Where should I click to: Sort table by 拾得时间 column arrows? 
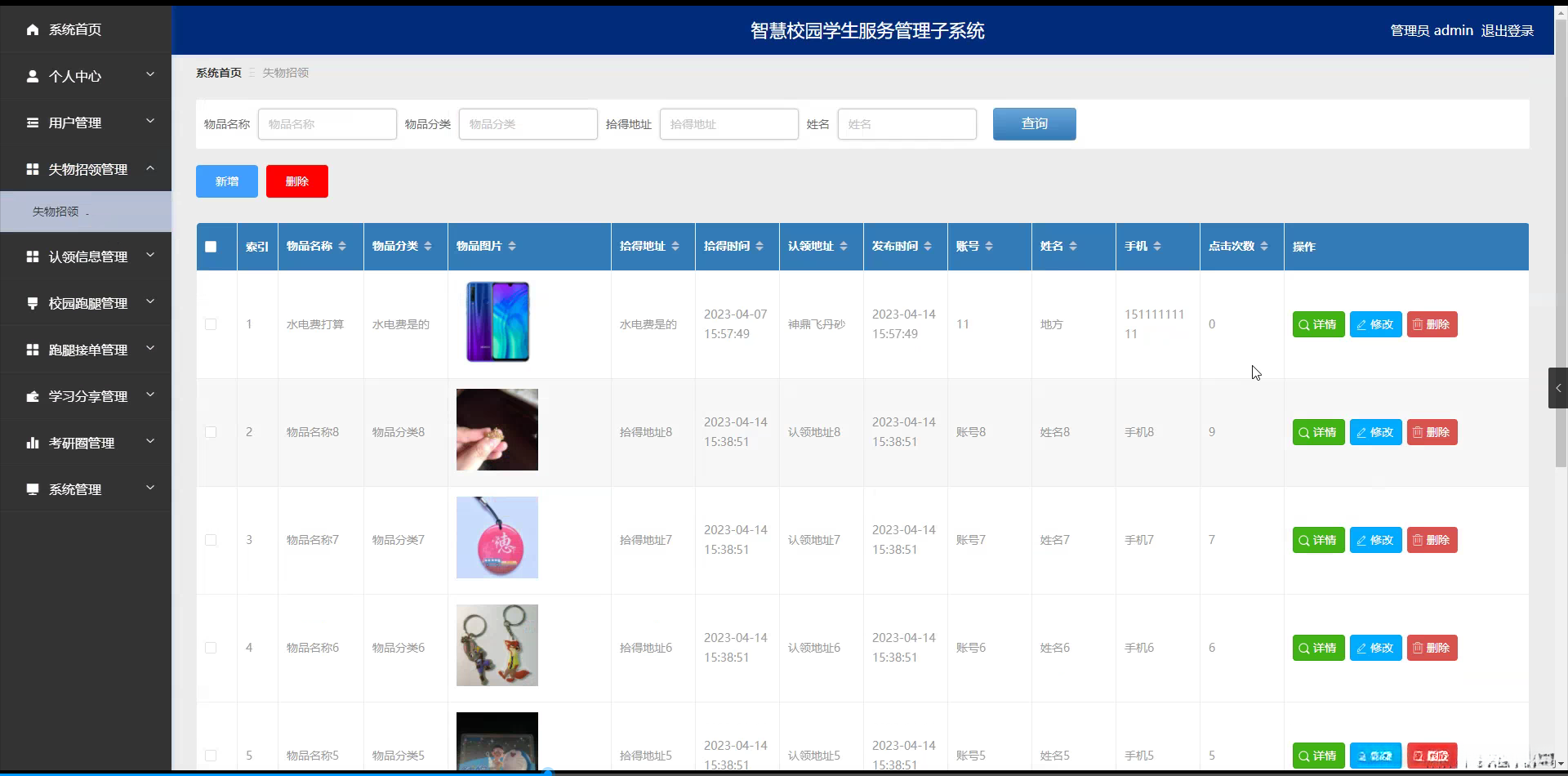click(759, 247)
